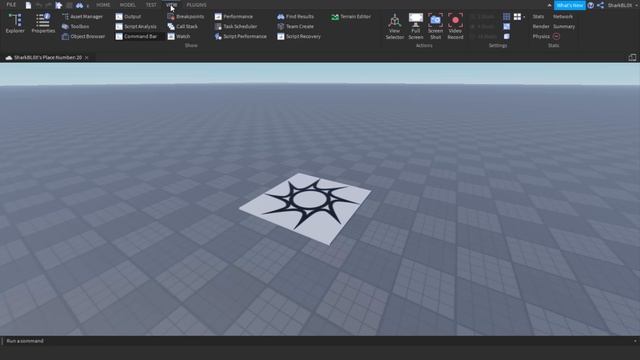This screenshot has width=640, height=360.
Task: Click the Render stats button
Action: pyautogui.click(x=541, y=27)
